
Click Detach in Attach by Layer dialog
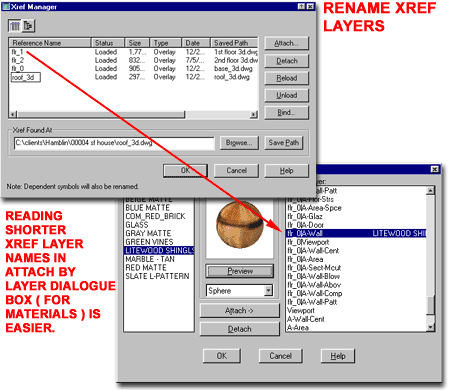(239, 329)
